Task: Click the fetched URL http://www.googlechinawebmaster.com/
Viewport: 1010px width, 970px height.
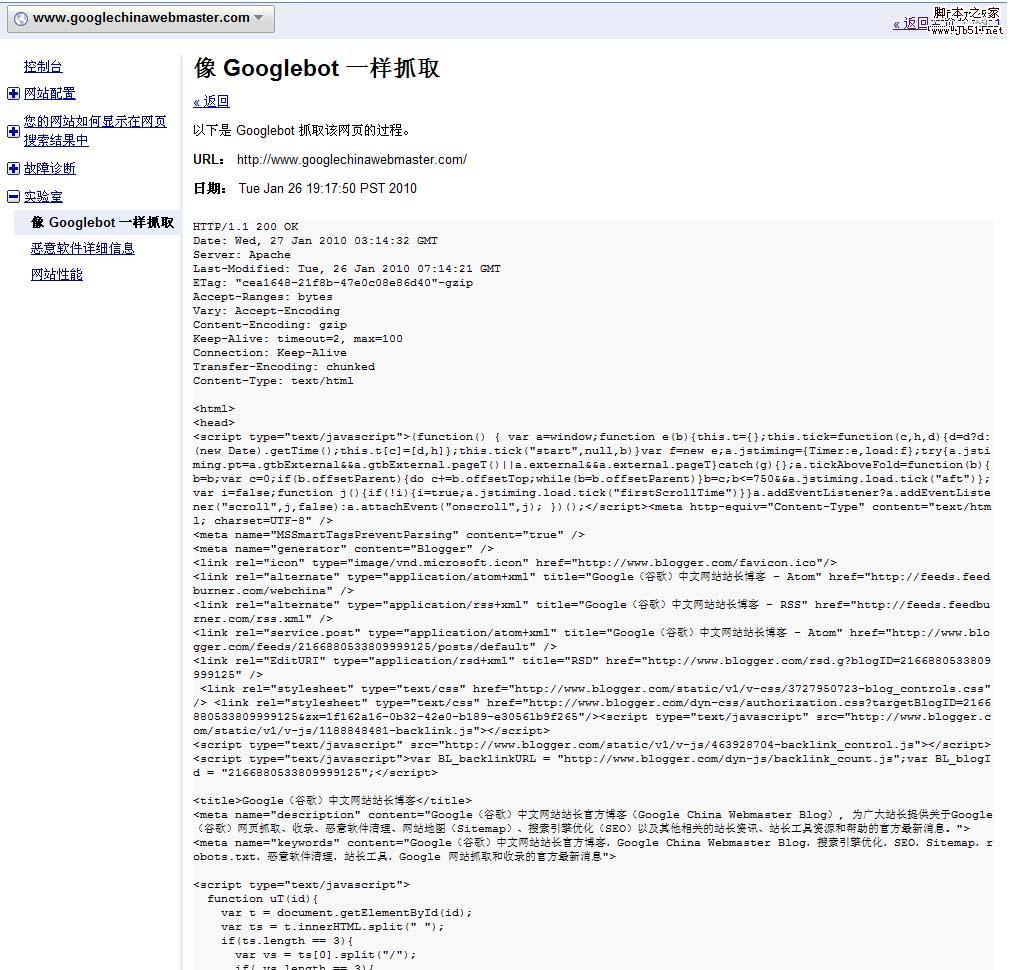Action: [351, 160]
